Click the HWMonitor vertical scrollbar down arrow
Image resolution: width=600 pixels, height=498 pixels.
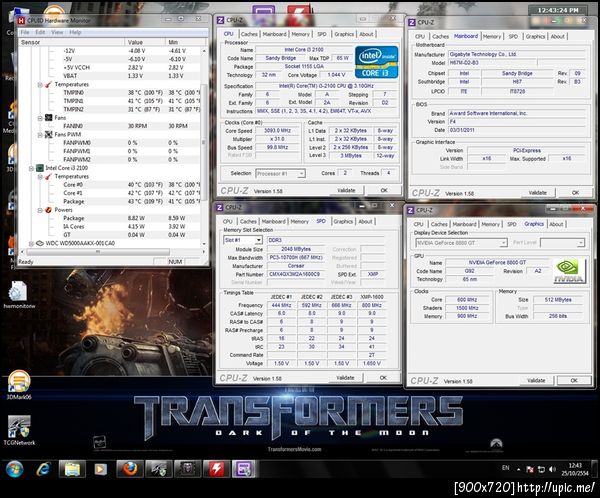coord(204,243)
